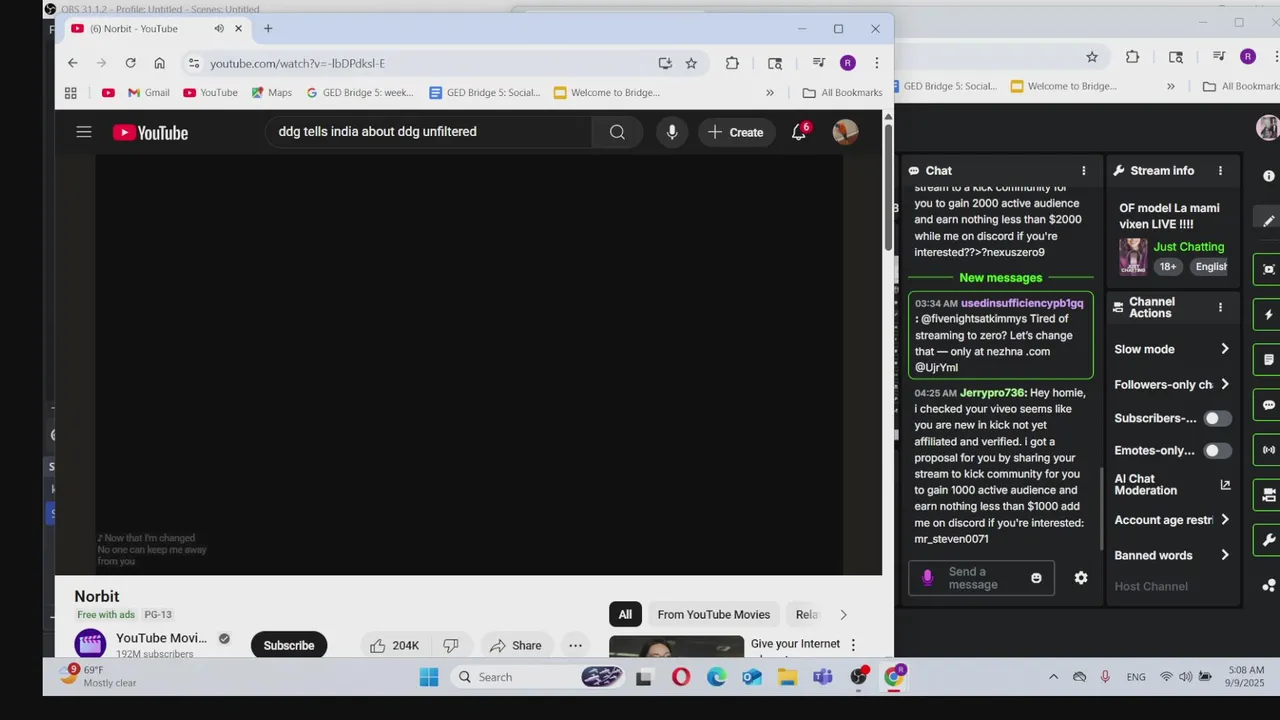Open YouTube Movies channel name

[161, 638]
